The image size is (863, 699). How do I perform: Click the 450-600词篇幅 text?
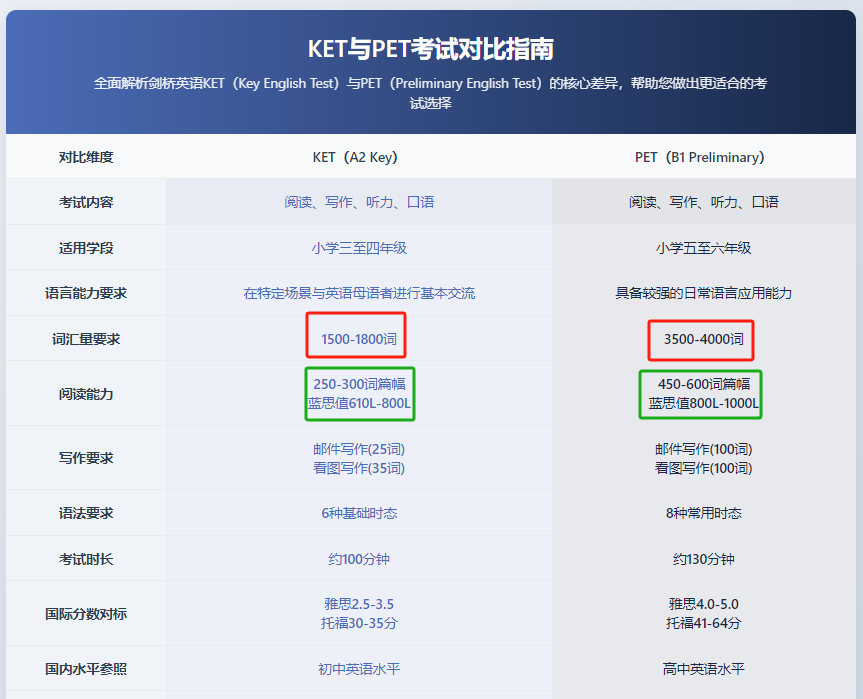[x=703, y=384]
